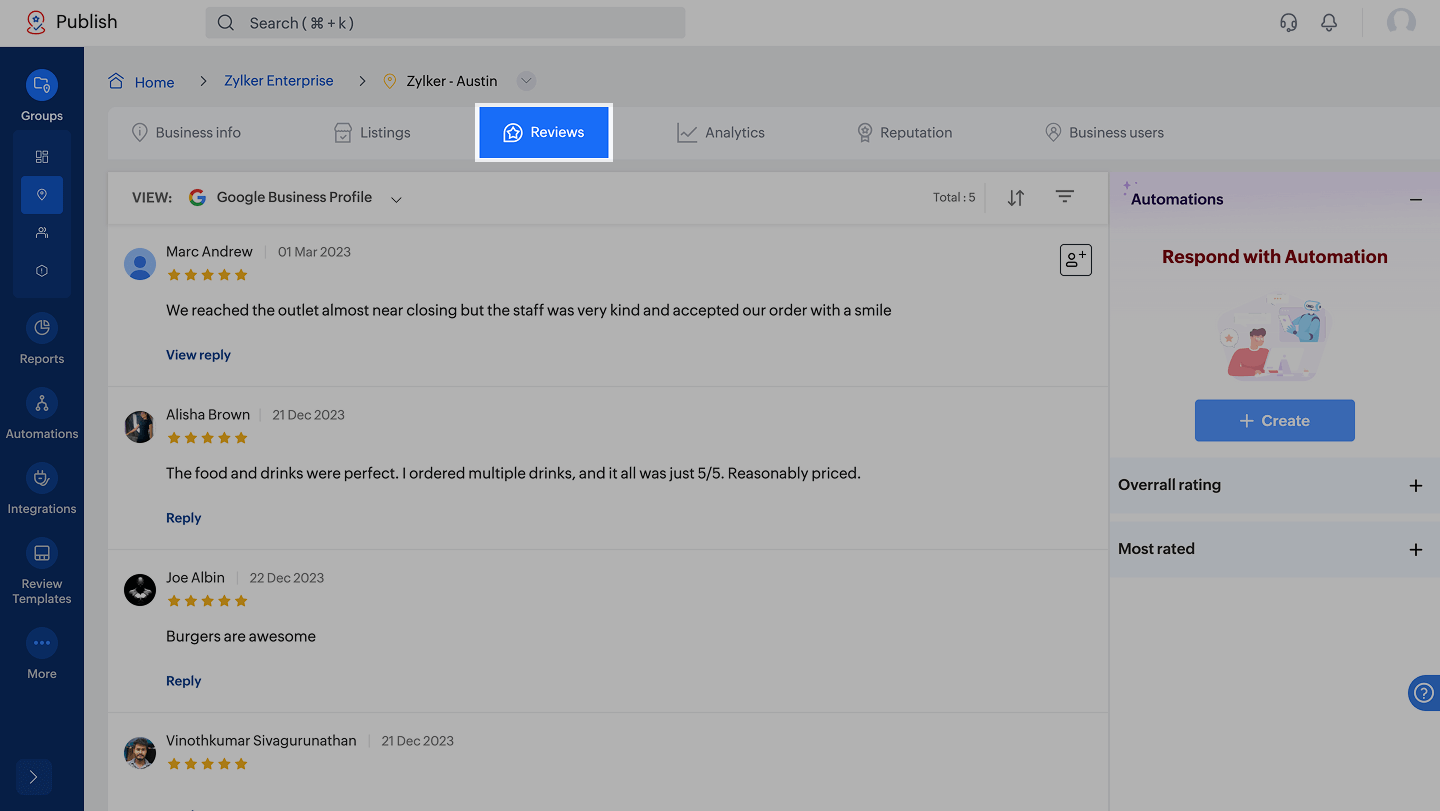
Task: Click Marc Andrew reviewer name
Action: tap(209, 252)
